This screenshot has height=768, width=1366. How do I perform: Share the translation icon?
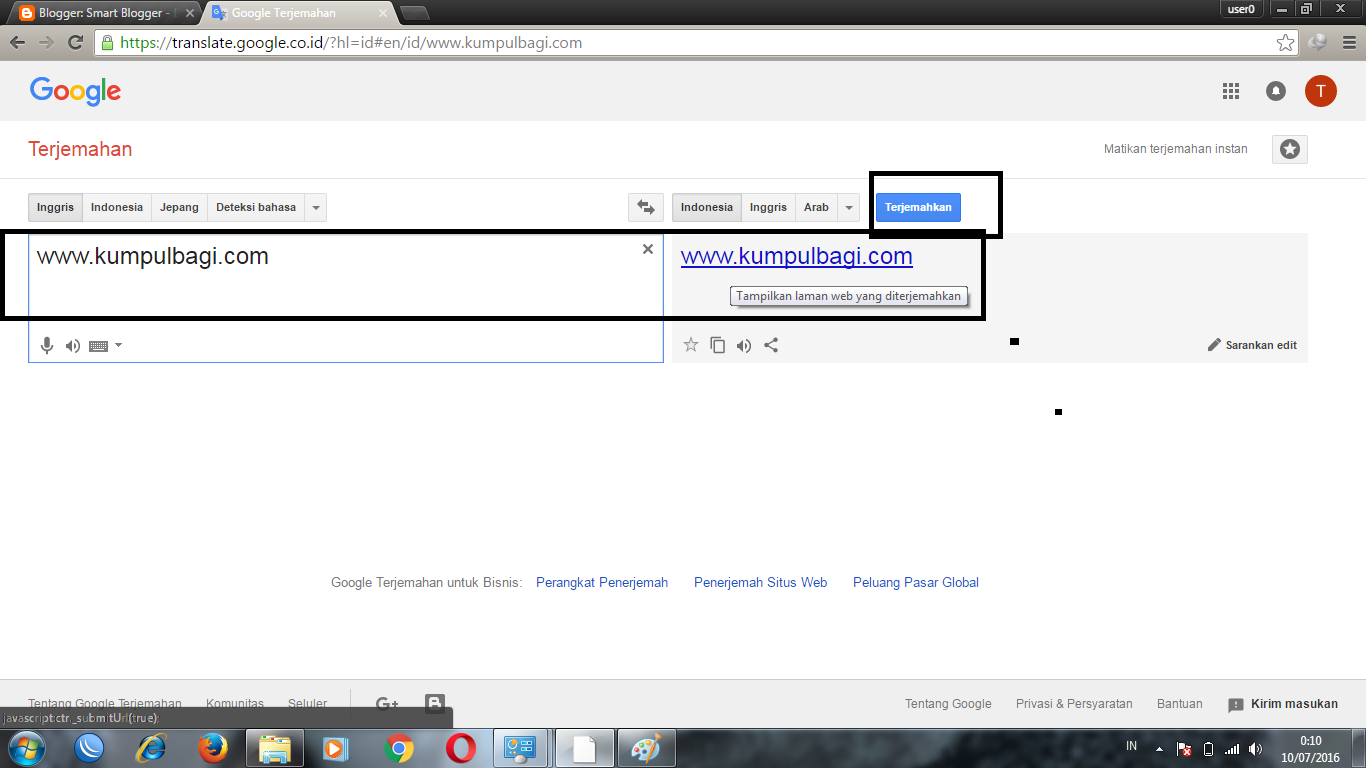[x=771, y=345]
